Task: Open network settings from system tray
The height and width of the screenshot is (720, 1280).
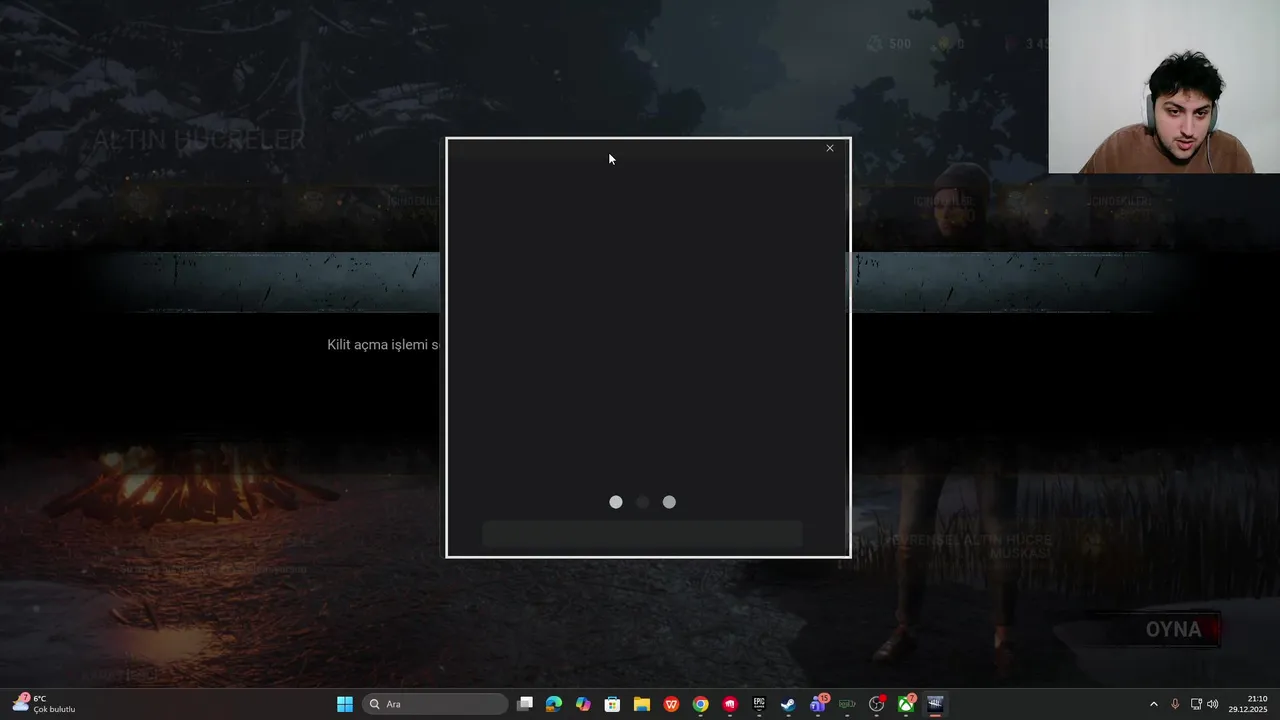Action: point(1196,704)
